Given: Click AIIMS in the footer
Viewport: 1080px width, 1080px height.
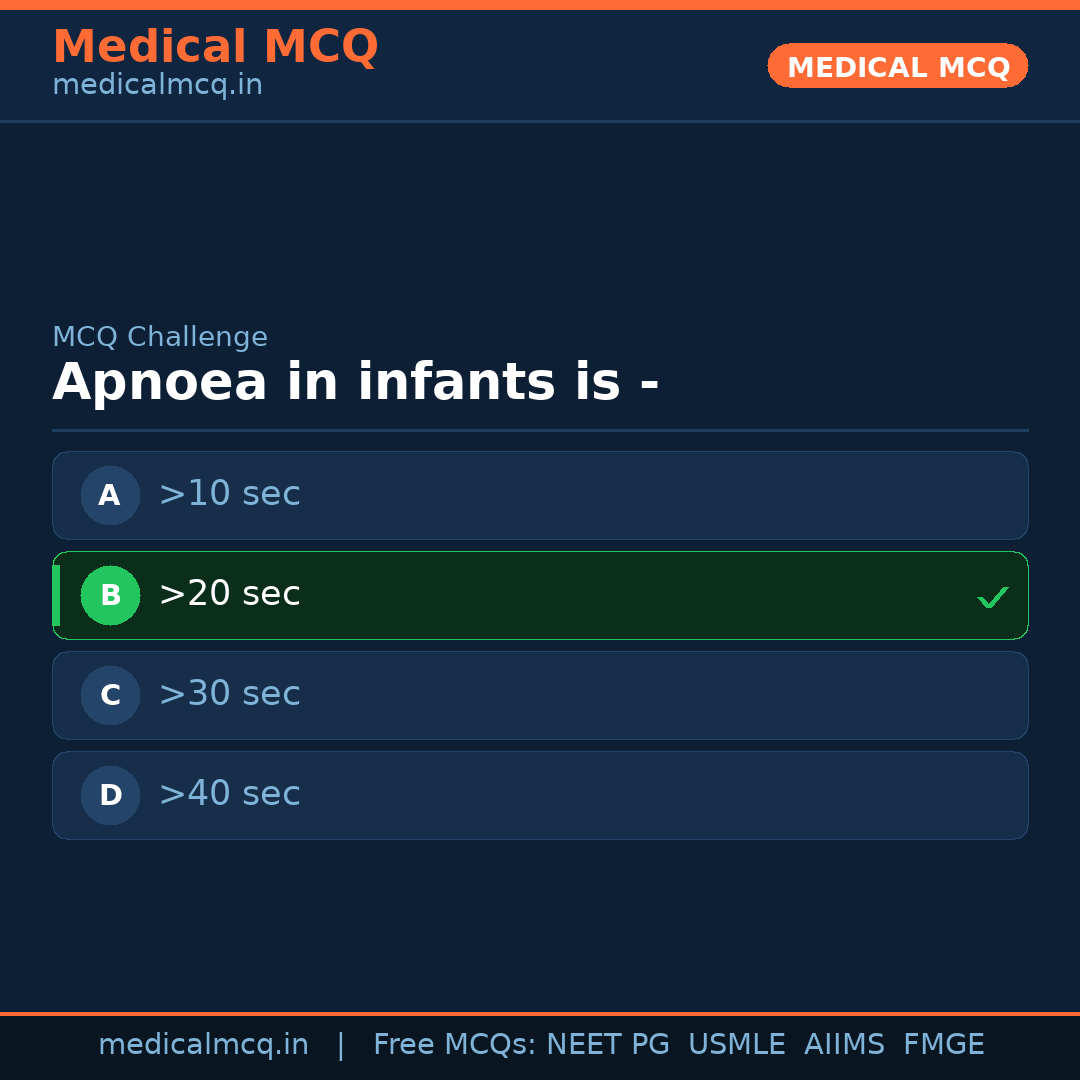Looking at the screenshot, I should pos(844,1045).
